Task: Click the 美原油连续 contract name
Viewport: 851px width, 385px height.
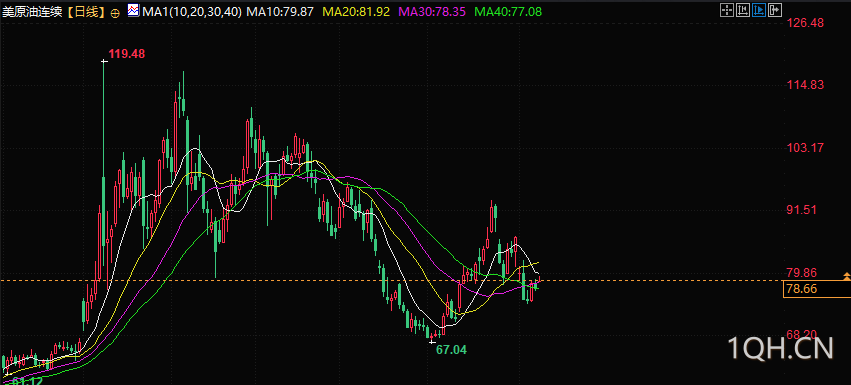Action: (33, 11)
